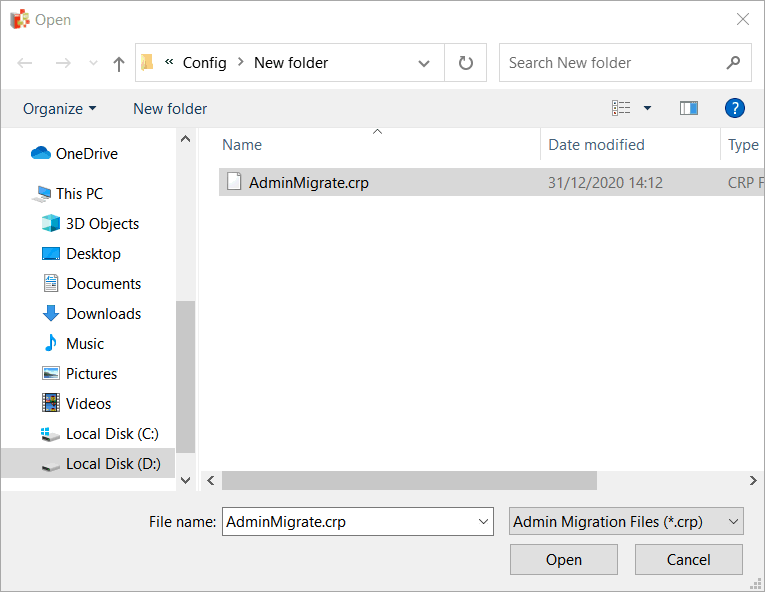
Task: Click the change view icon
Action: click(x=621, y=108)
